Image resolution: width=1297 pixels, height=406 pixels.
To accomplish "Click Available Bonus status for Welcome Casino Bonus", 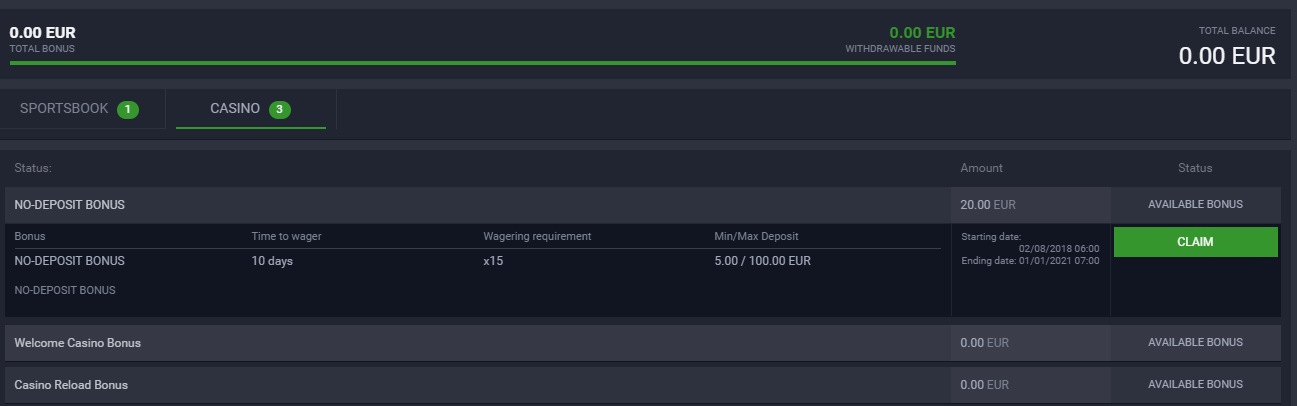I will click(1195, 343).
